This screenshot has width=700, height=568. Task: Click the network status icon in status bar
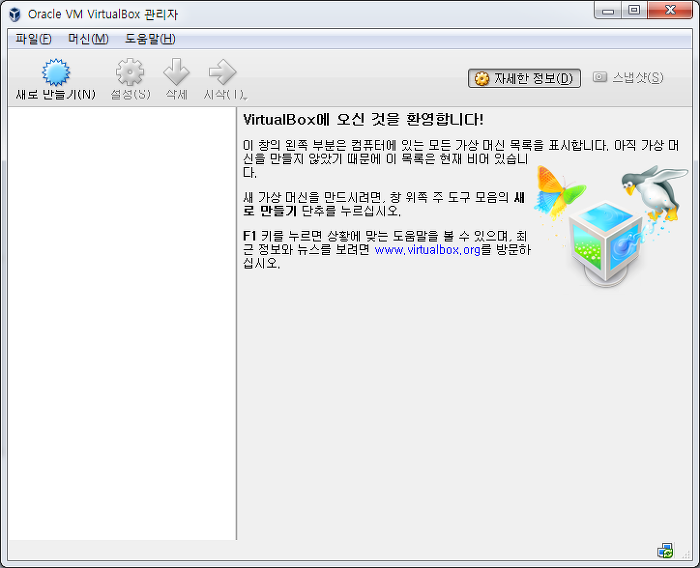pos(665,551)
